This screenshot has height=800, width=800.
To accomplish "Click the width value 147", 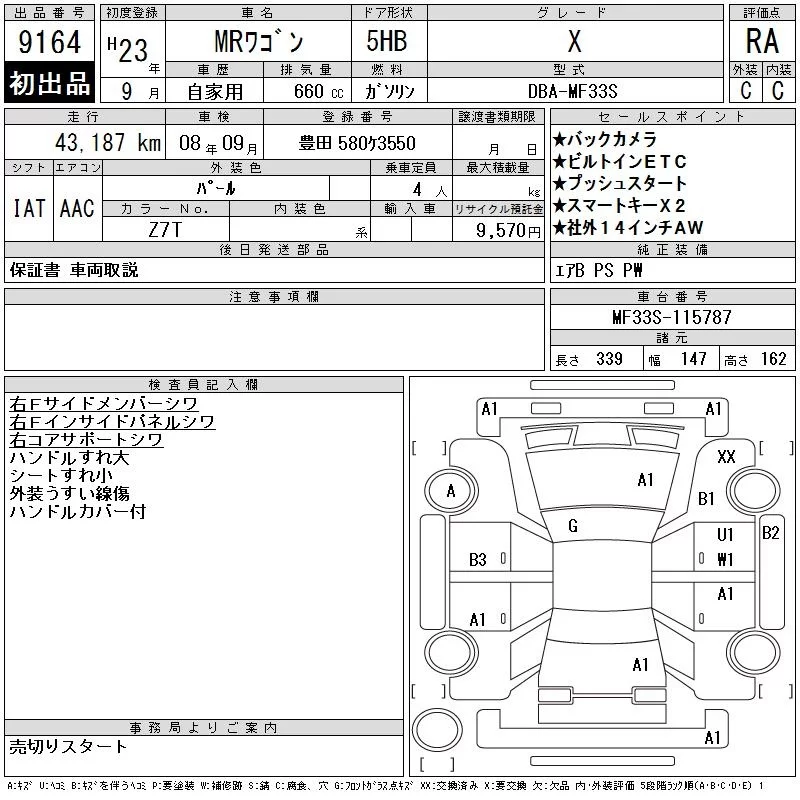I will tap(694, 359).
